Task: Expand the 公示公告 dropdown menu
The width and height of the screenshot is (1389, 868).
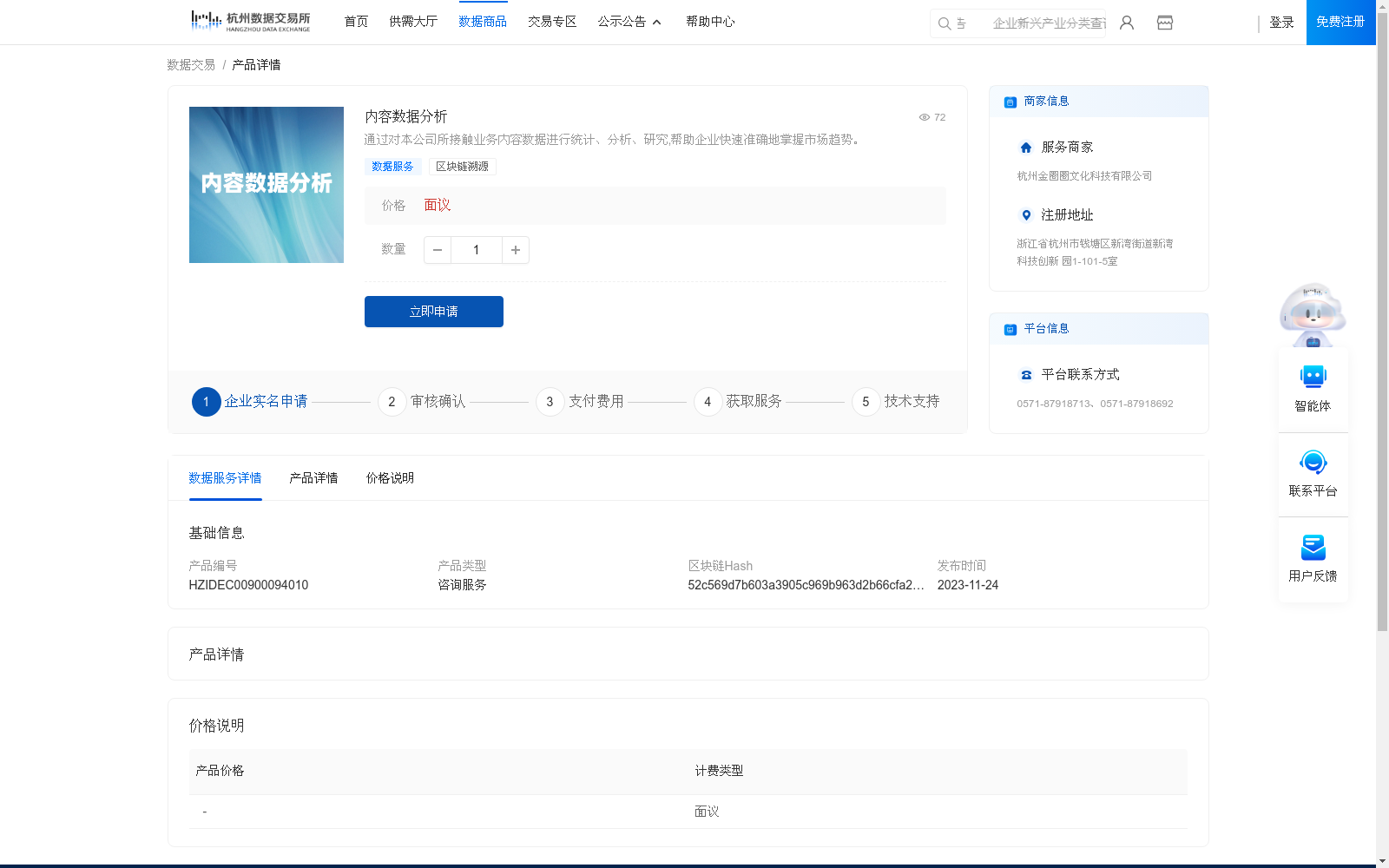Action: pos(629,22)
